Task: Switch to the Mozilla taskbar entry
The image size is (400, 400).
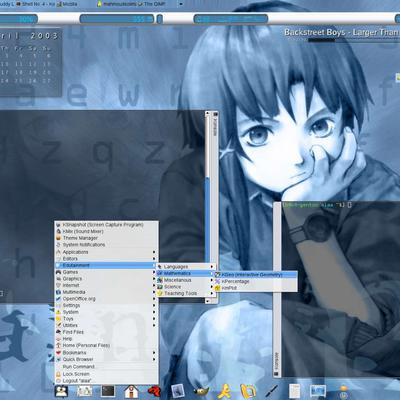Action: pos(67,4)
